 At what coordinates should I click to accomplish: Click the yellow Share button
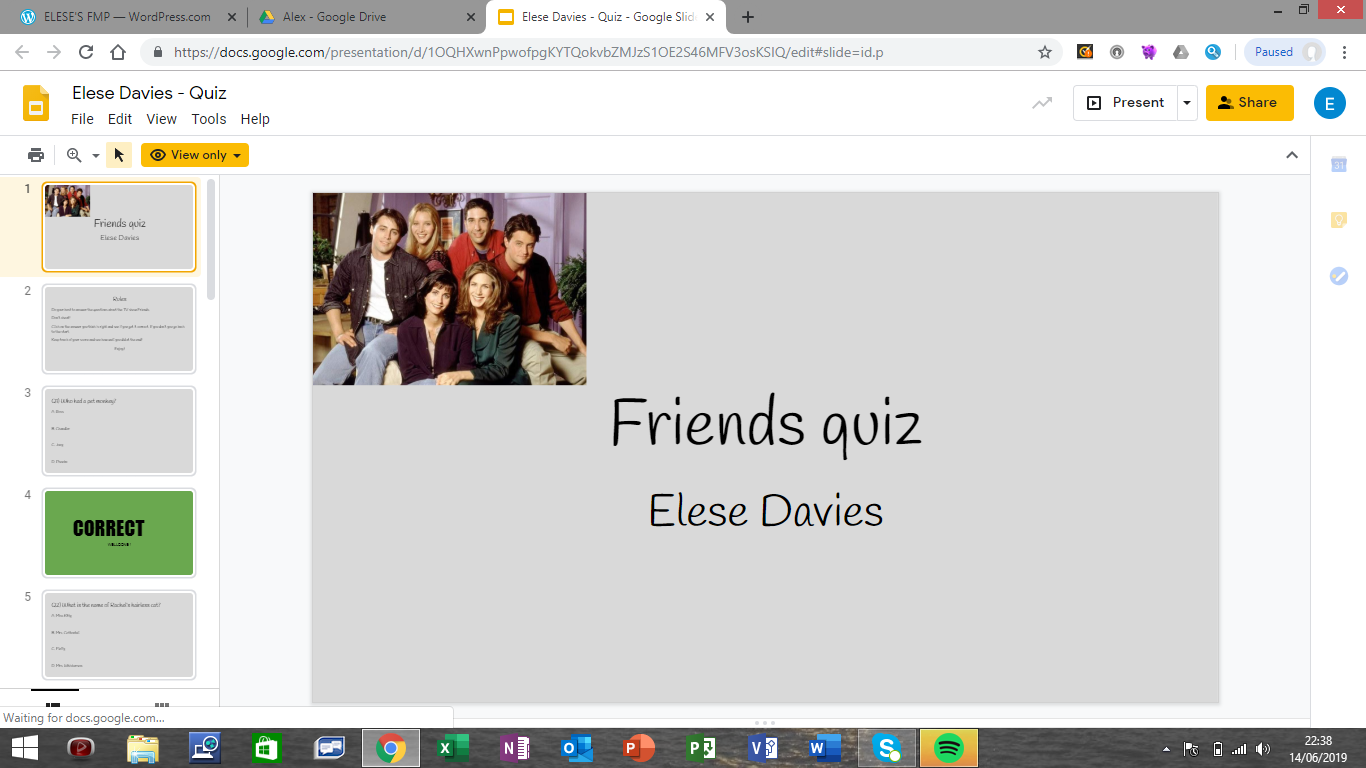pos(1248,103)
